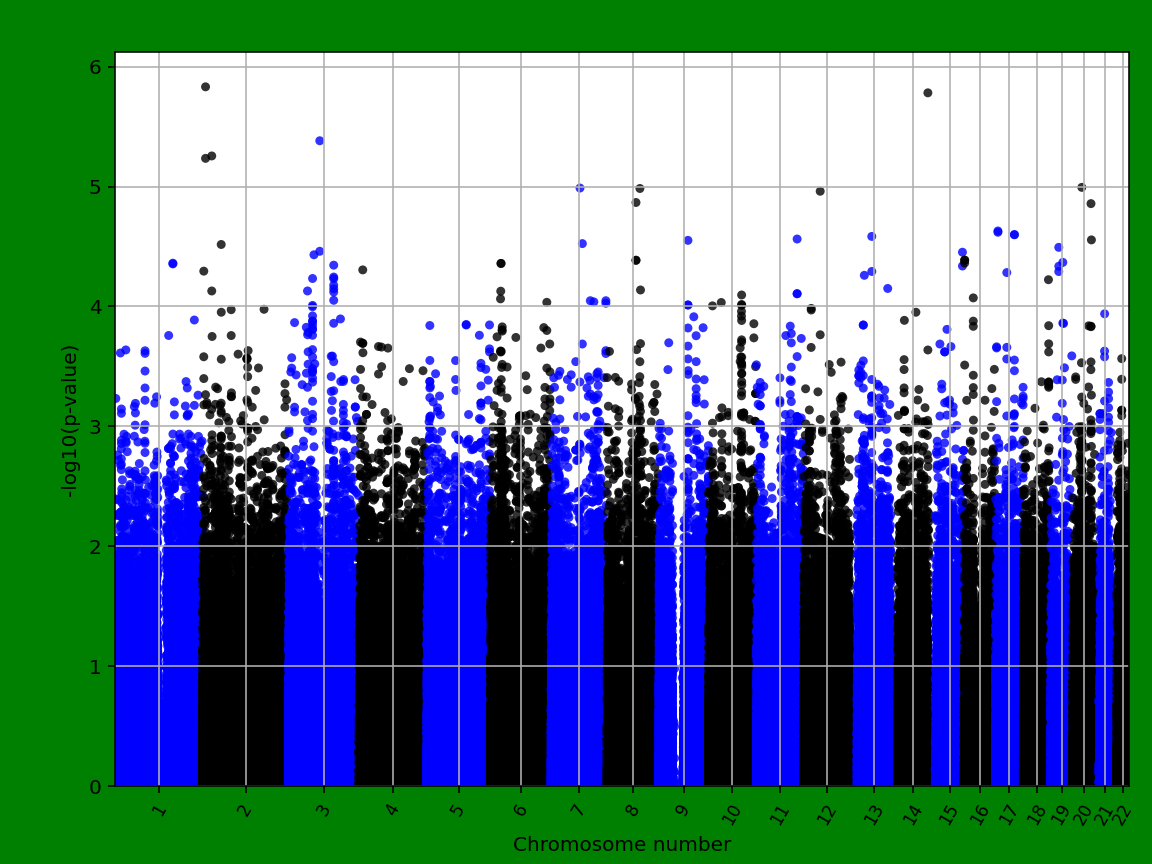Click the chromosome 9 tick label
This screenshot has width=1152, height=864.
tap(679, 806)
